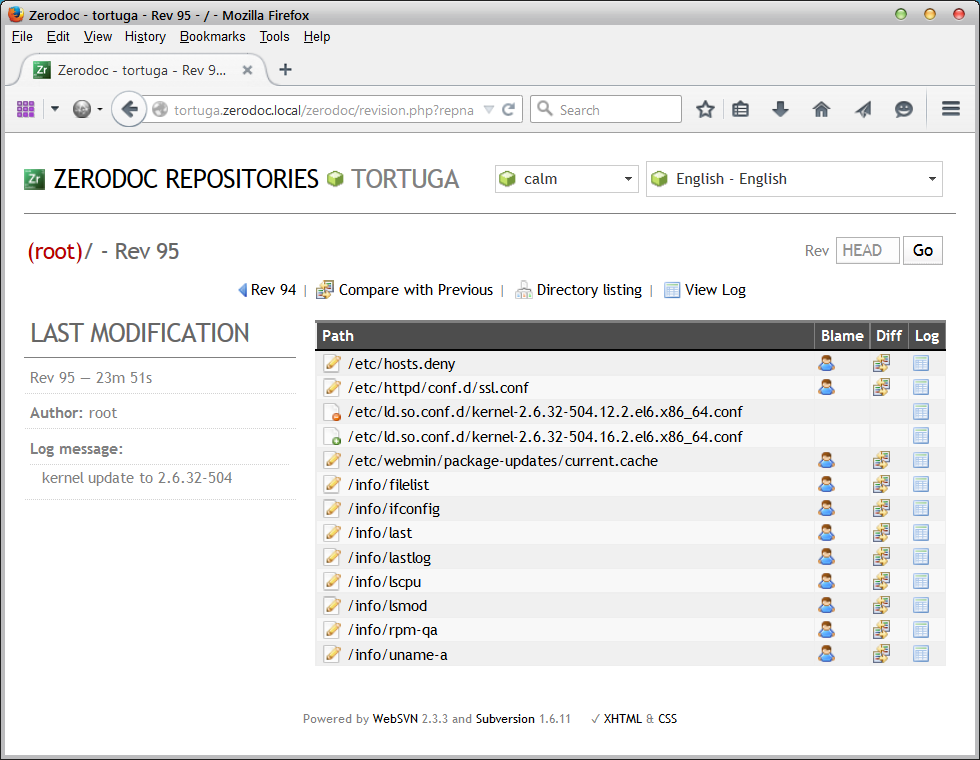Open the Log view for the deleted kernel-2.6.32-504.12 conf

click(920, 411)
